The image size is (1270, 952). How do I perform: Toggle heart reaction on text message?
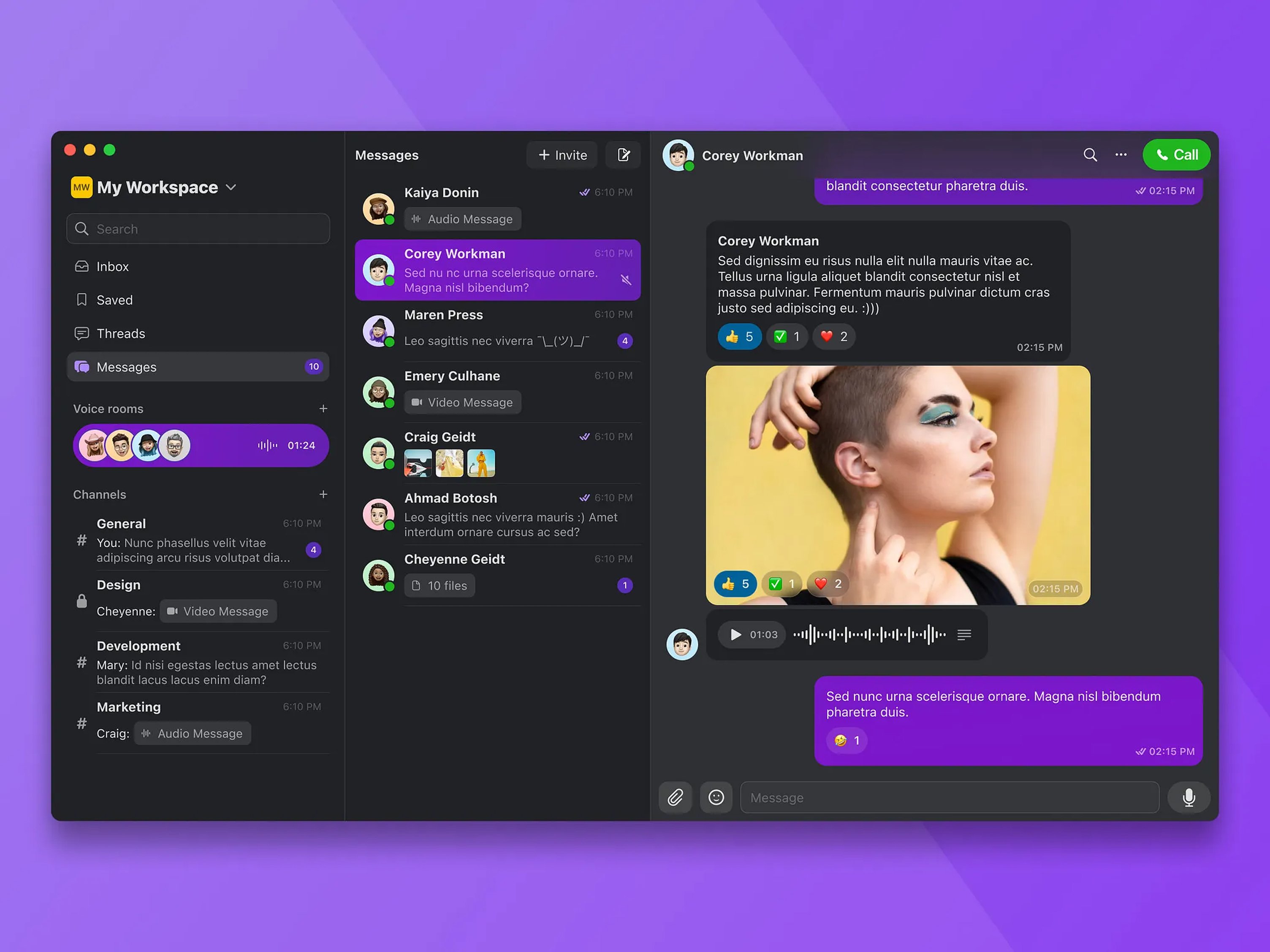tap(834, 336)
